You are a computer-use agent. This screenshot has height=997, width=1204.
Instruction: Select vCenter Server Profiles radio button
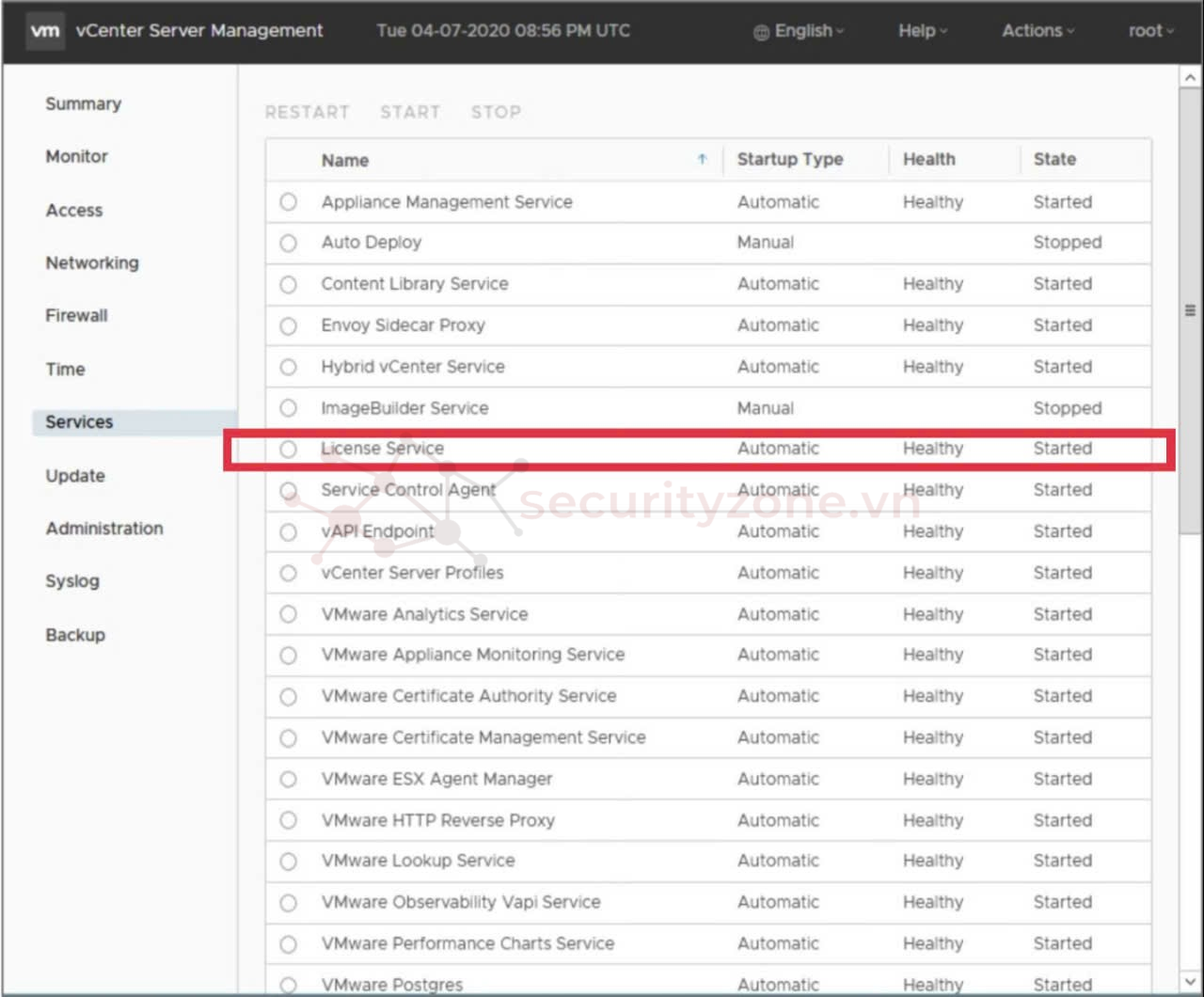(289, 573)
